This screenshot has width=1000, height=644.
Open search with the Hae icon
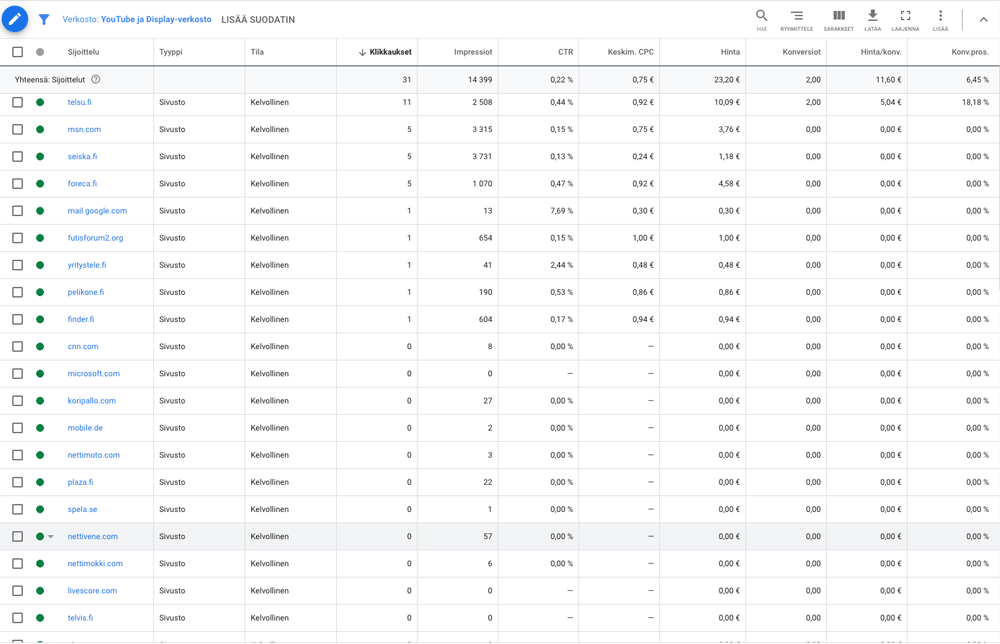[762, 19]
